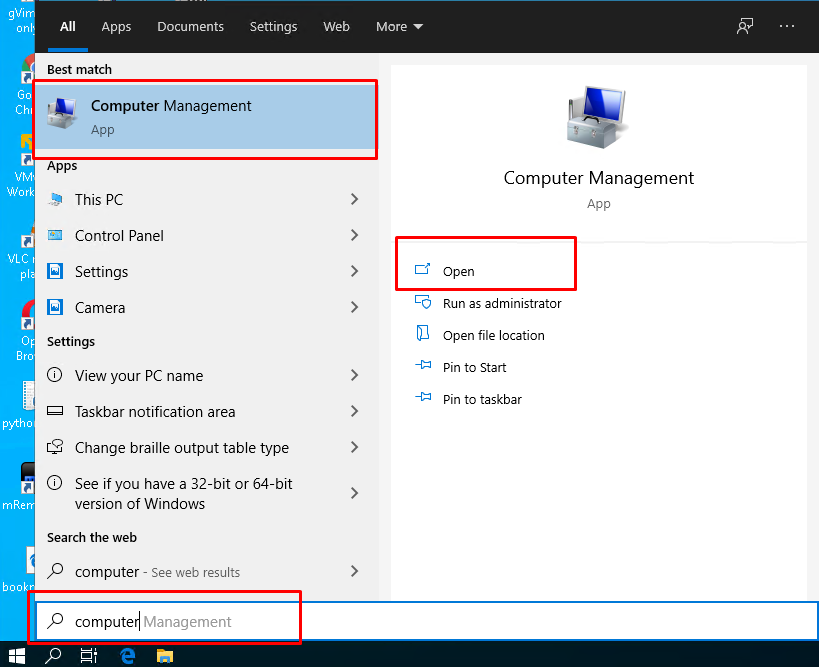Viewport: 819px width, 667px height.
Task: Choose Pin to Start
Action: pos(474,367)
